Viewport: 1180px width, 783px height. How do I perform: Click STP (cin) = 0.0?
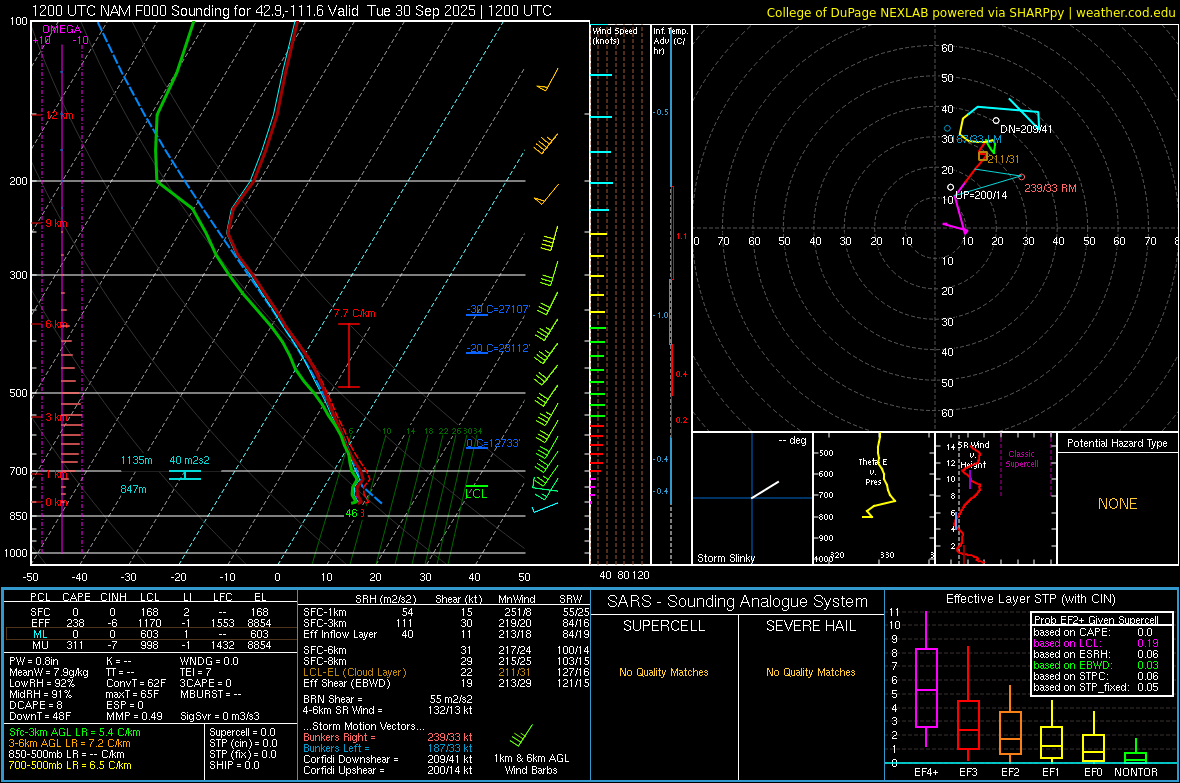243,743
